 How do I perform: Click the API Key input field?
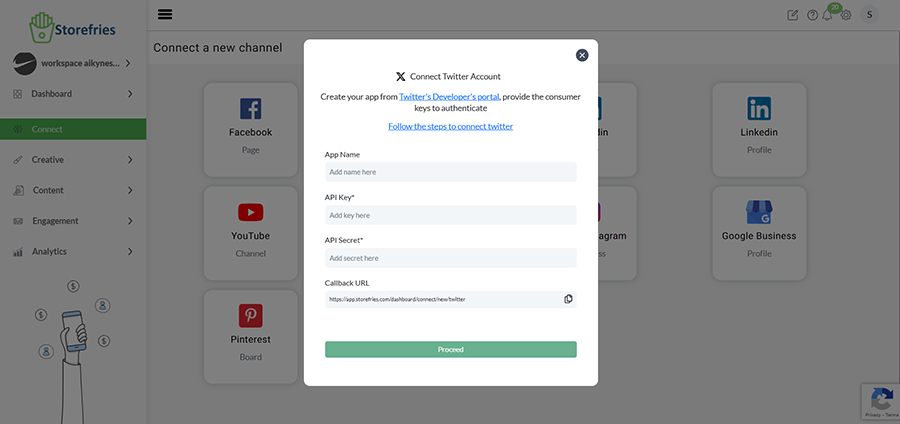450,215
